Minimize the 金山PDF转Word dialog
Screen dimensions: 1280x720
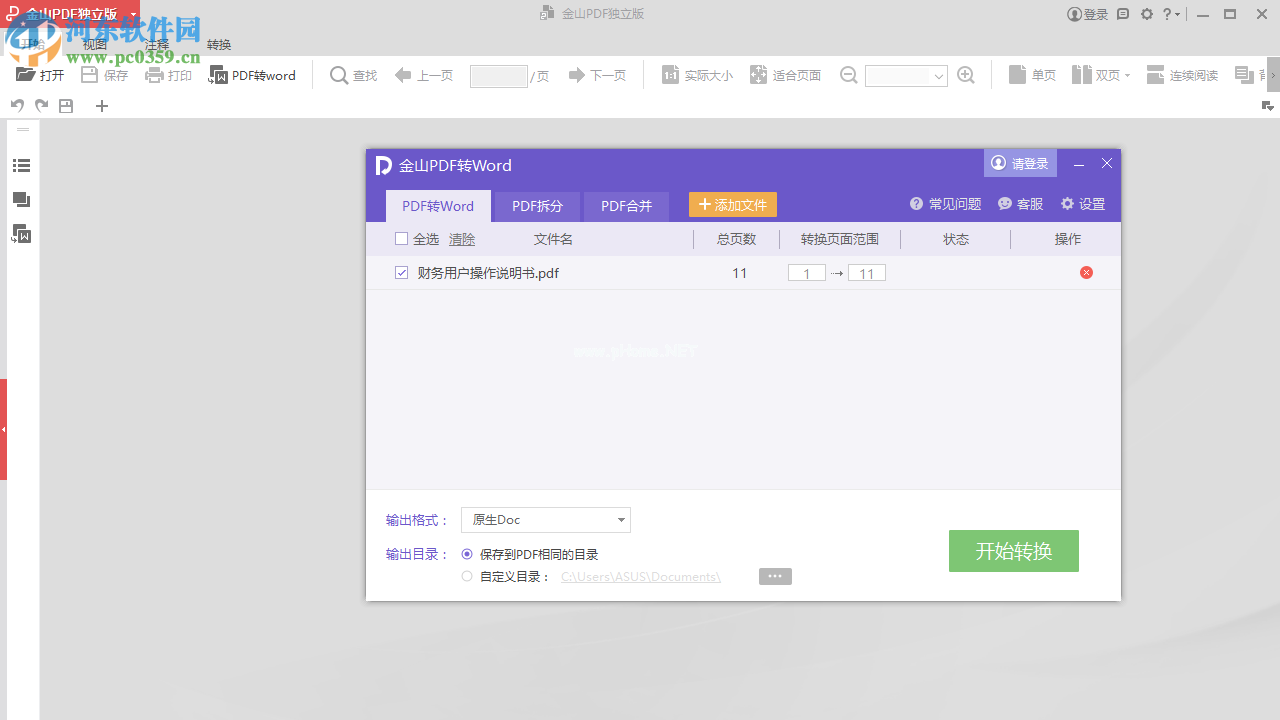click(x=1079, y=164)
